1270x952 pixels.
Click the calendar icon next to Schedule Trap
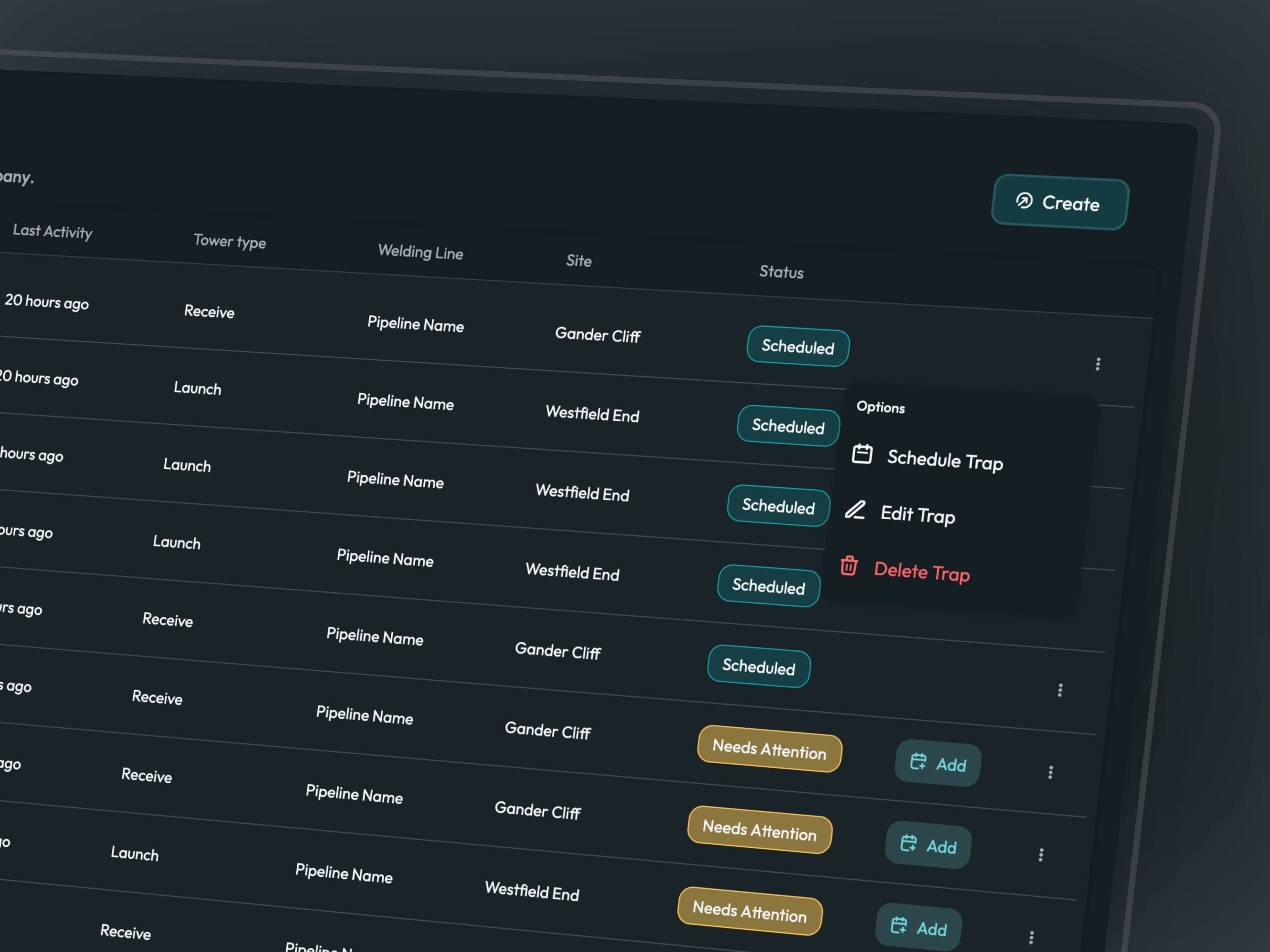coord(862,453)
